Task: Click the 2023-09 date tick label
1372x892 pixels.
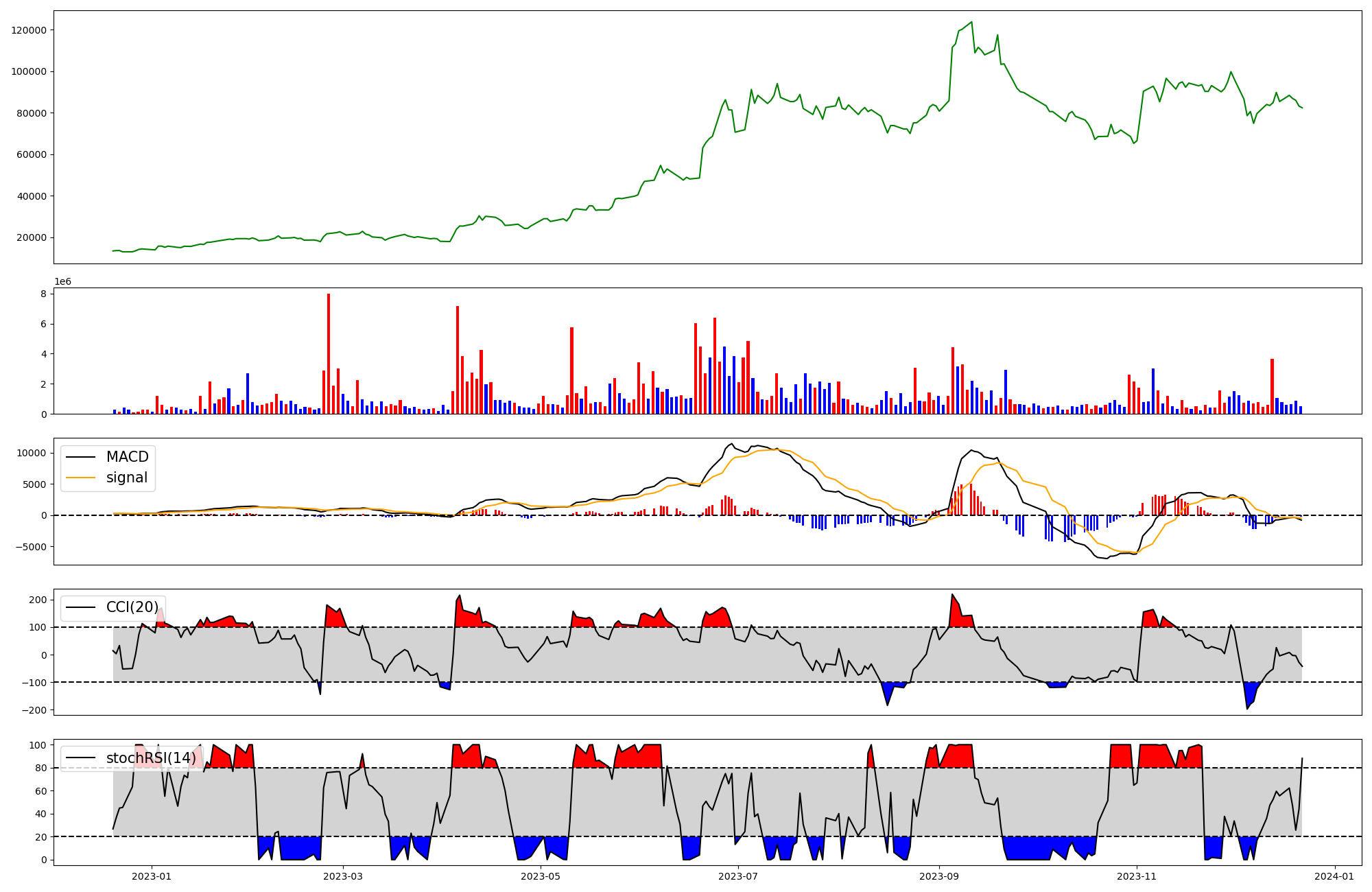Action: point(939,876)
